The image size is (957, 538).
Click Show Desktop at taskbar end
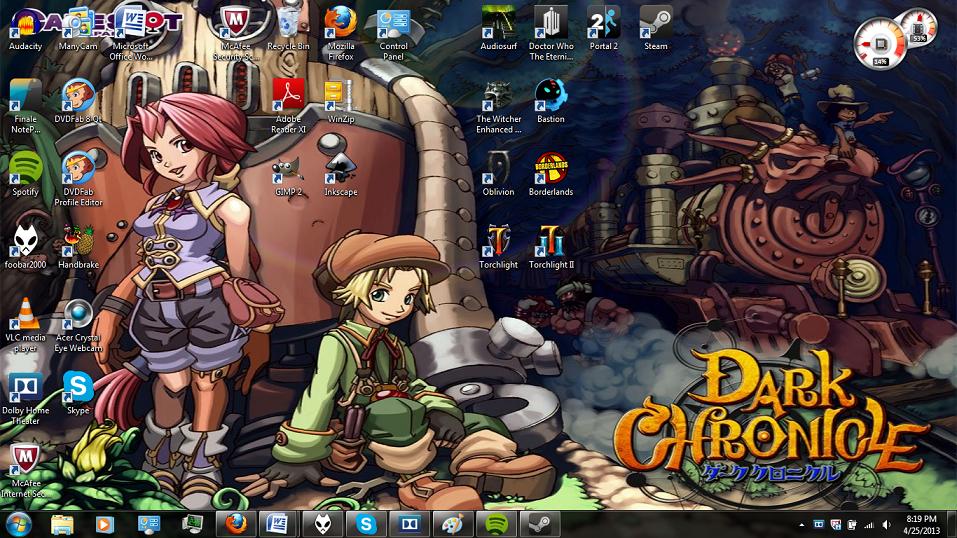pos(952,525)
